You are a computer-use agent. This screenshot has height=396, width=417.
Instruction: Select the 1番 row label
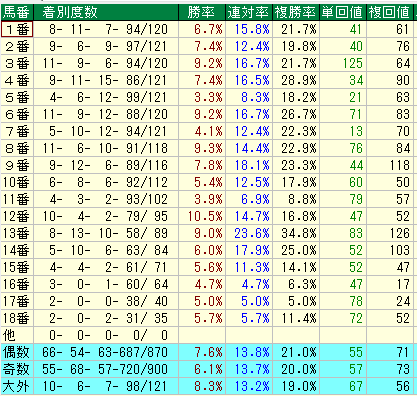[x=17, y=29]
